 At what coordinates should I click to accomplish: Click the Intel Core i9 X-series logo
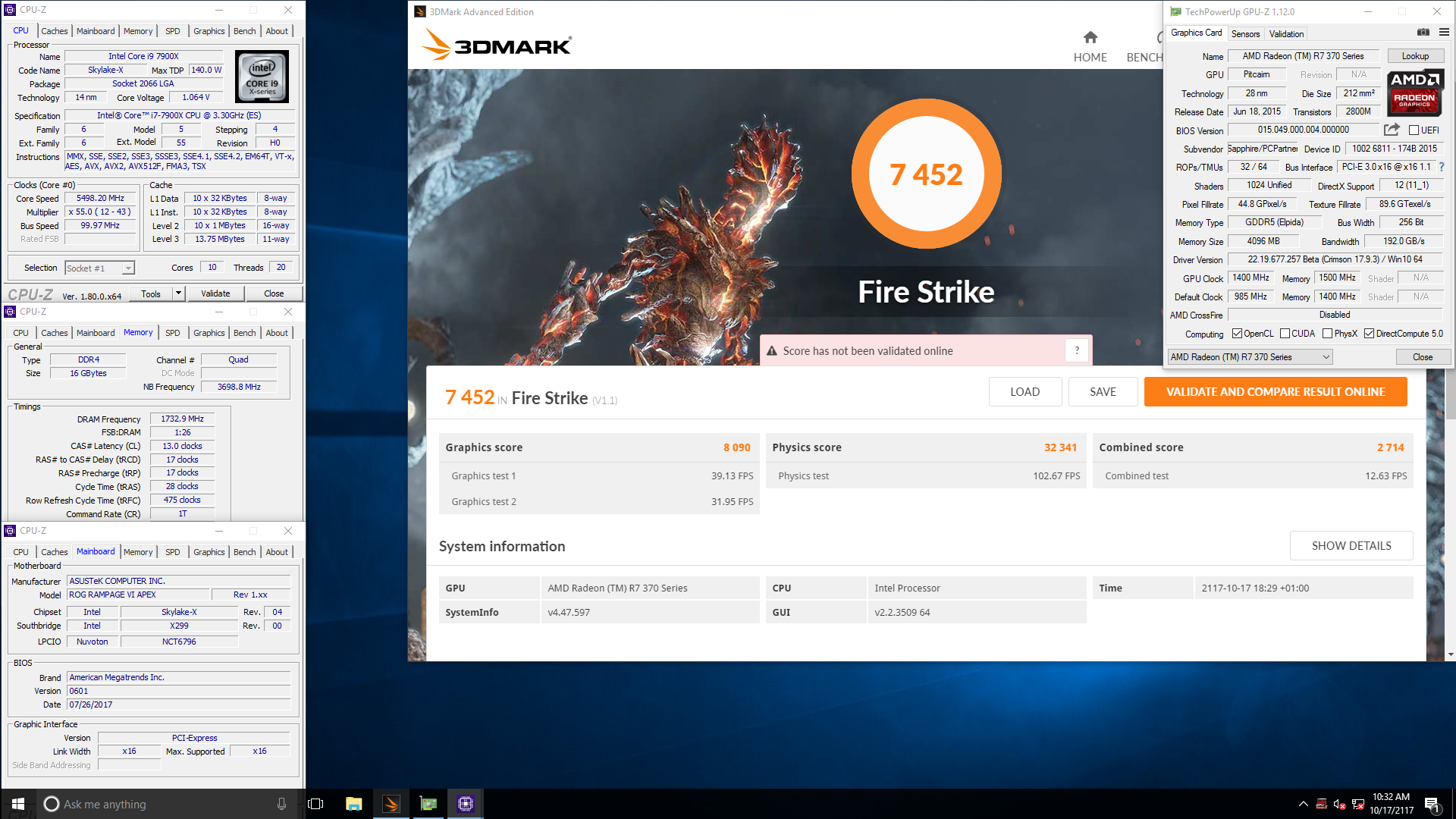tap(262, 77)
